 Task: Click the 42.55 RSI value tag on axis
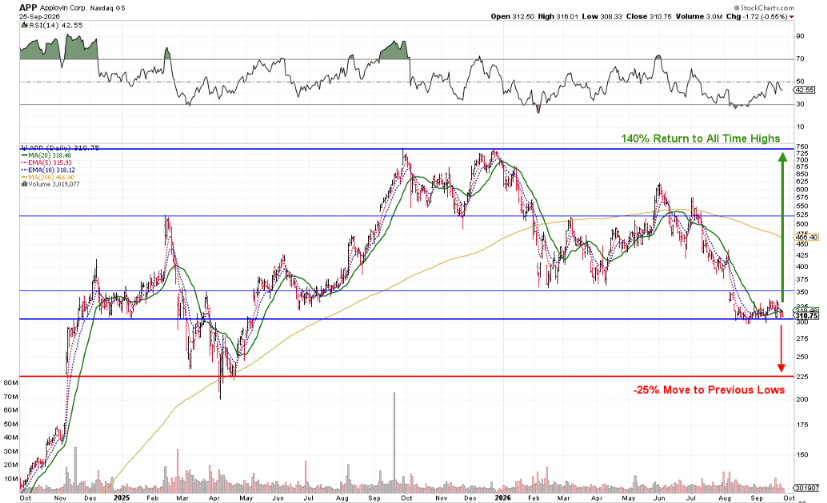[x=806, y=90]
